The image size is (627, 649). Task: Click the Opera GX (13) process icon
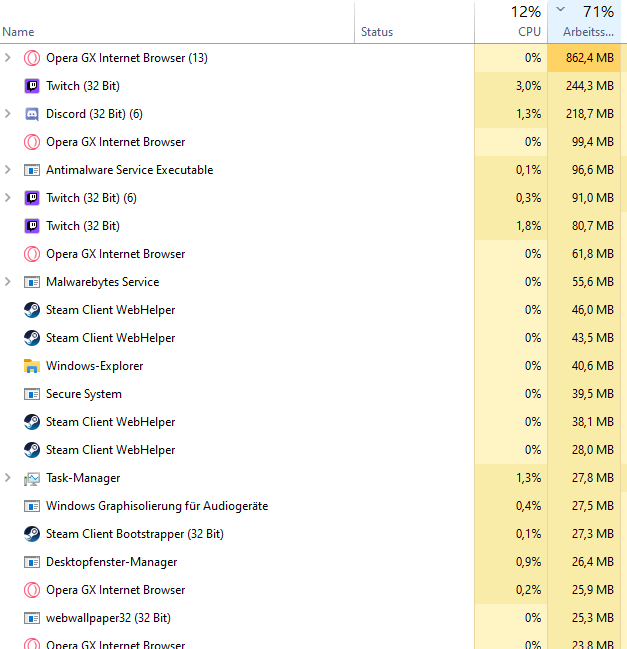32,58
